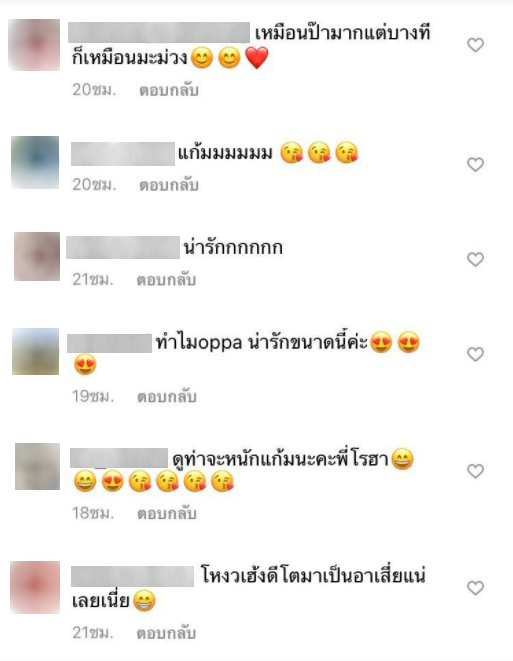Reply (ตอบกลับ) to the โหงวเฮ้งดี comment

[x=166, y=633]
